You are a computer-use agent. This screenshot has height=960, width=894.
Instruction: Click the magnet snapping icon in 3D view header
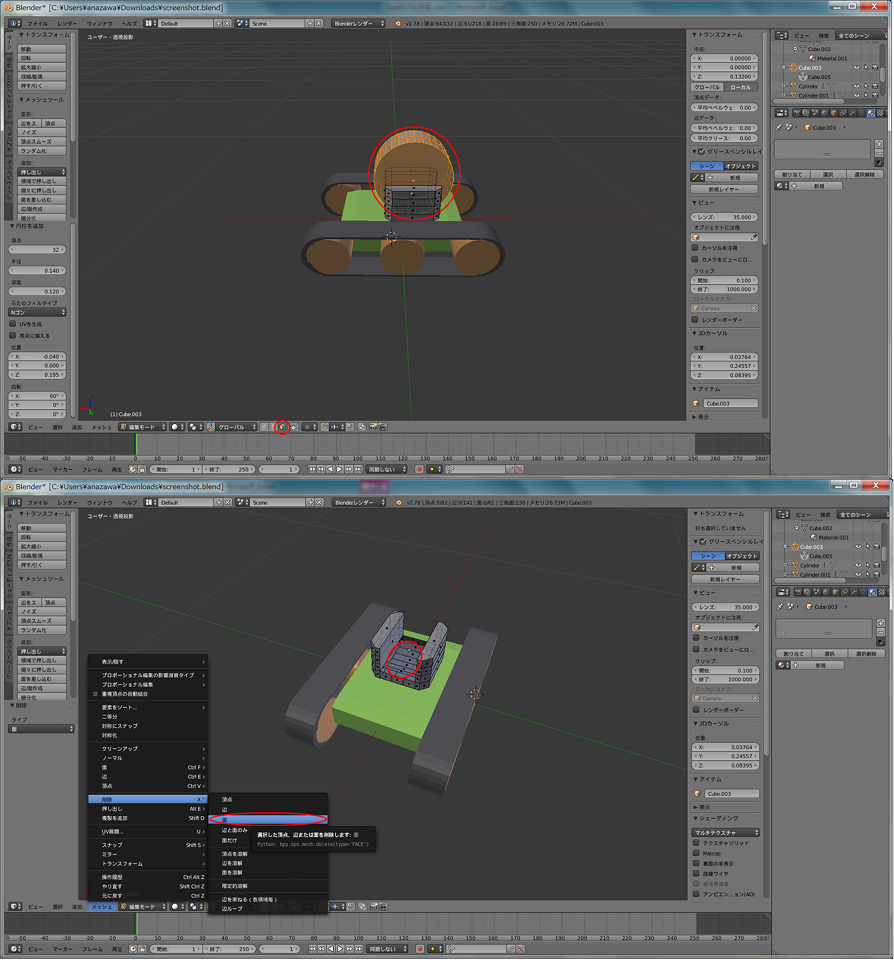(324, 426)
